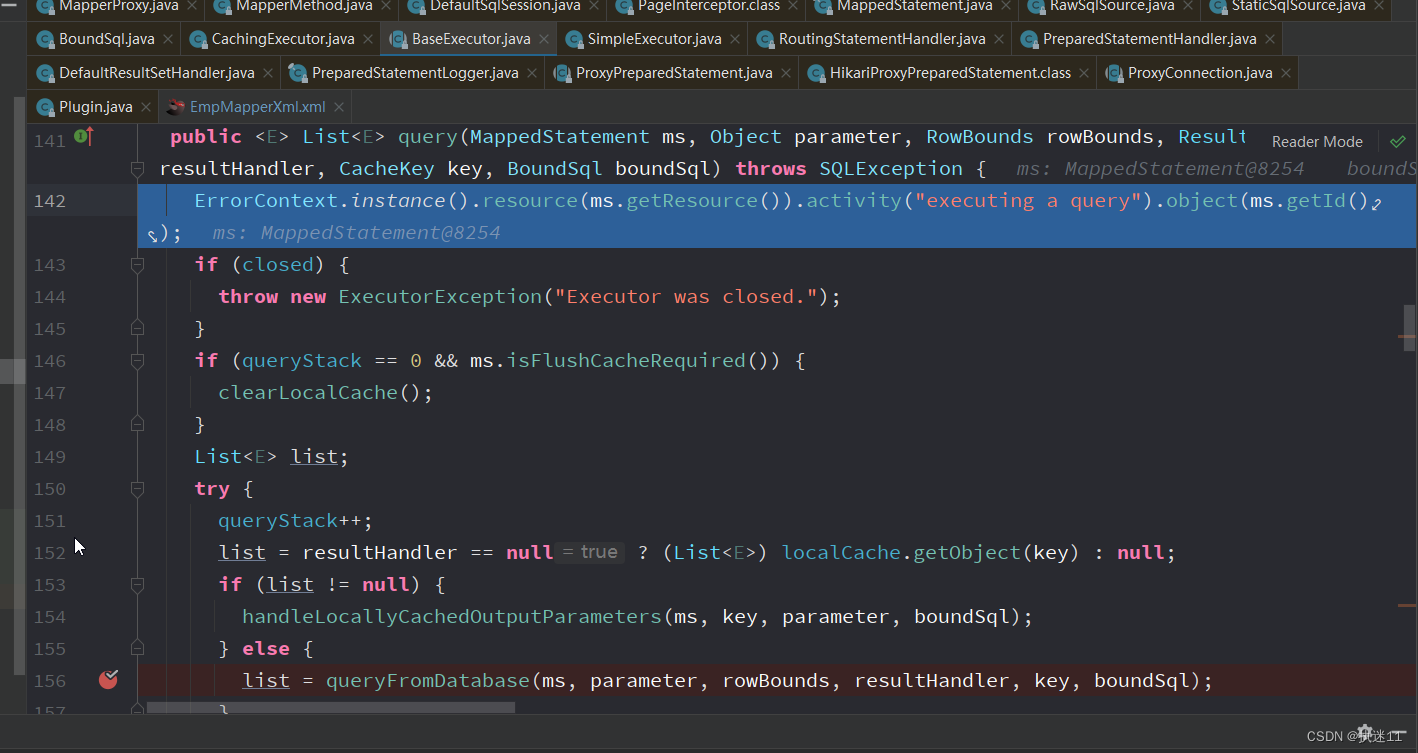Screen dimensions: 1418x753
Task: Click ExecutorException on line 144
Action: (x=441, y=297)
